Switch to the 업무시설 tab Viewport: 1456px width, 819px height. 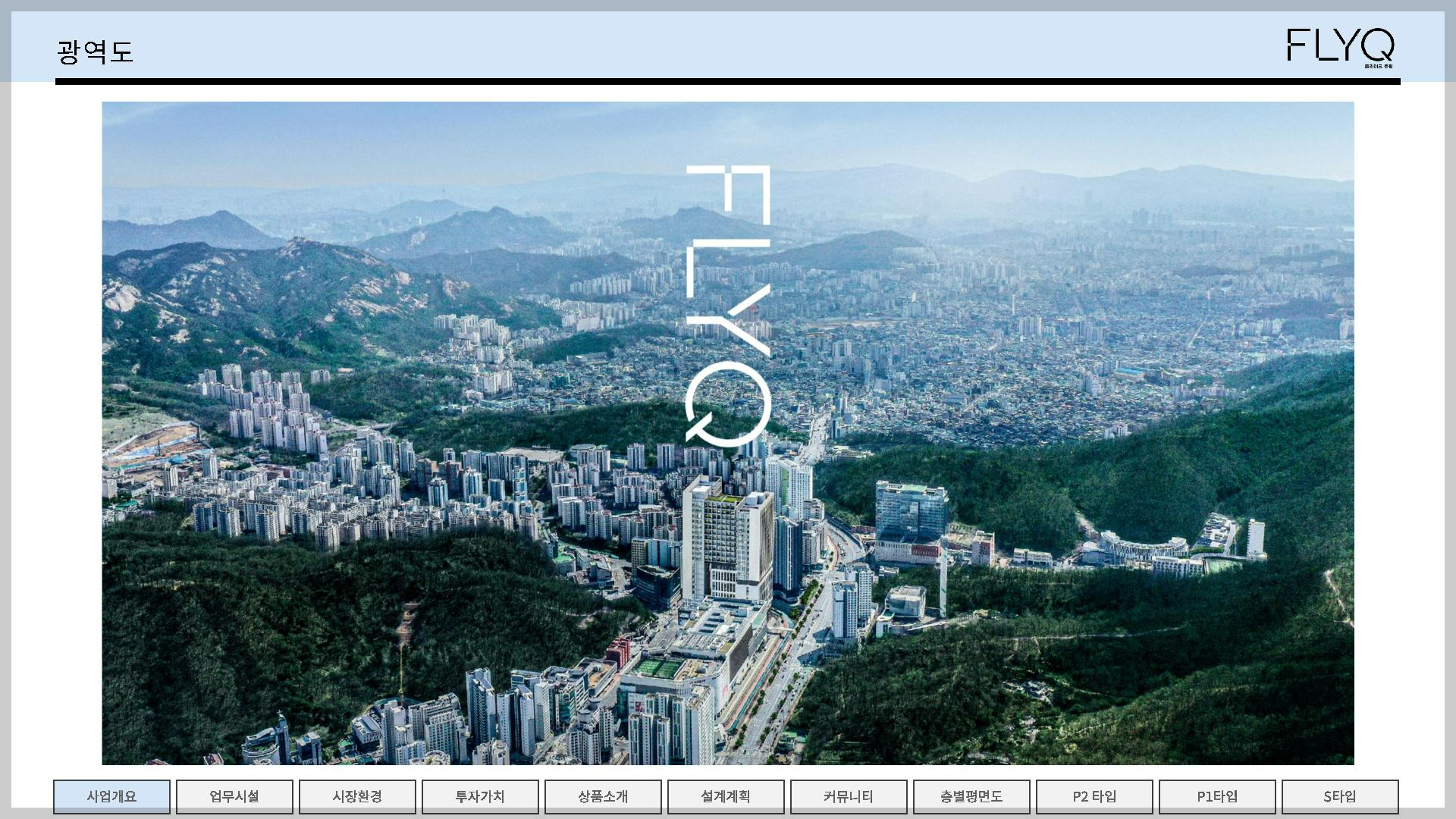tap(234, 796)
